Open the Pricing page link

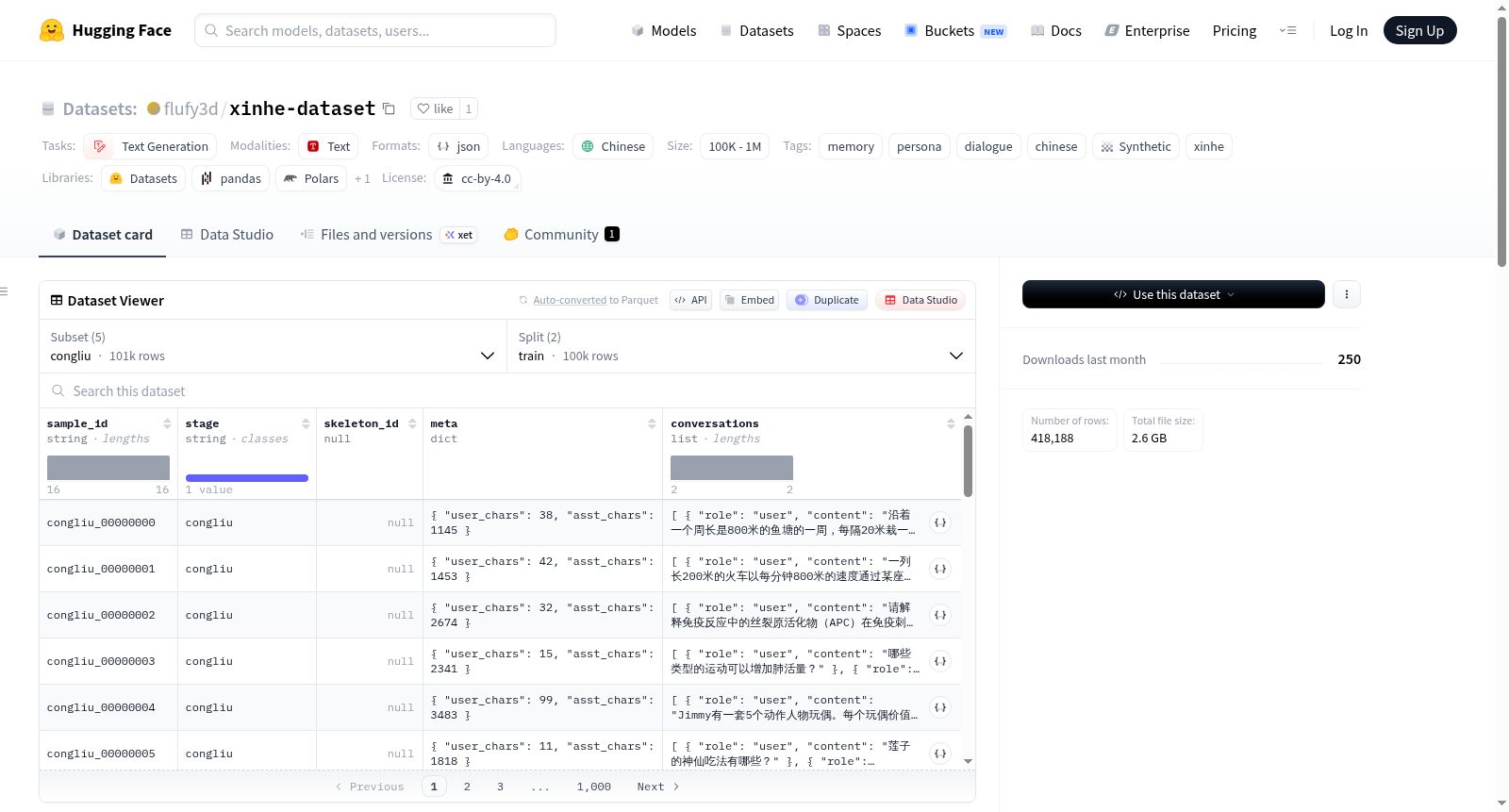coord(1235,30)
